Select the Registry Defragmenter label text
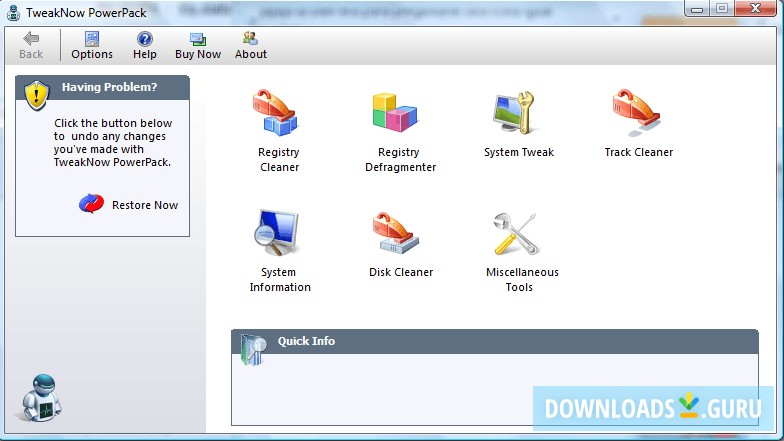Screen dimensions: 784x441 [400, 160]
